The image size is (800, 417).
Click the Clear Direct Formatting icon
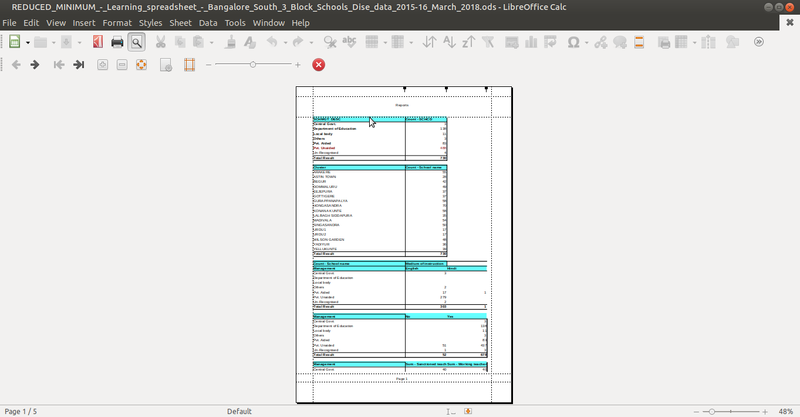(249, 42)
